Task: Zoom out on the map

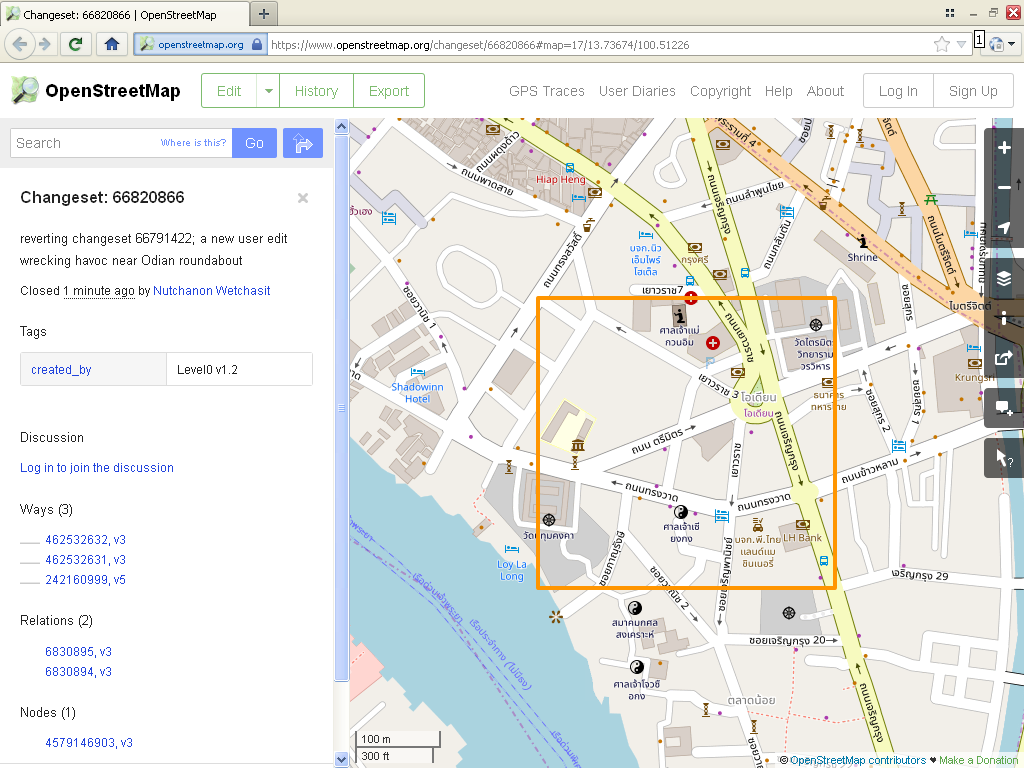Action: (x=1004, y=188)
